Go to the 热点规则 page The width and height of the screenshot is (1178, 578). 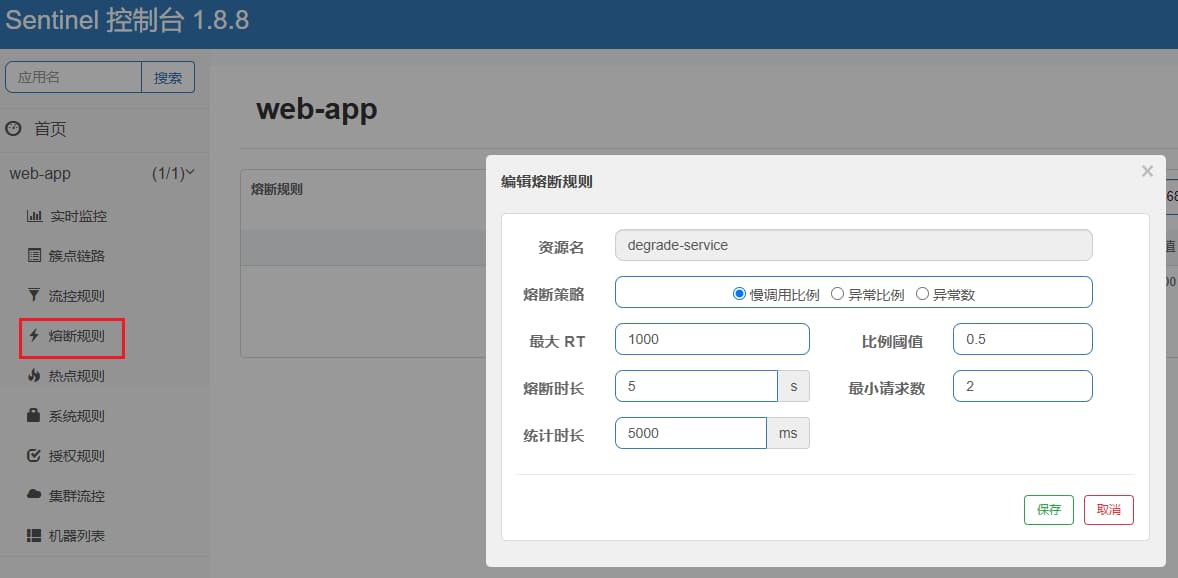(x=77, y=376)
